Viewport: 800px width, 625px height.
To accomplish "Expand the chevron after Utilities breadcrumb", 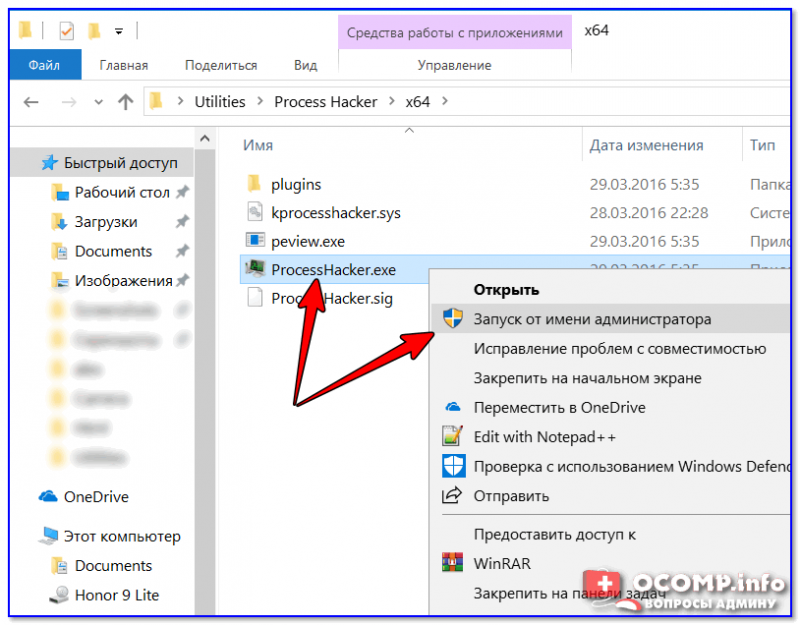I will tap(260, 101).
